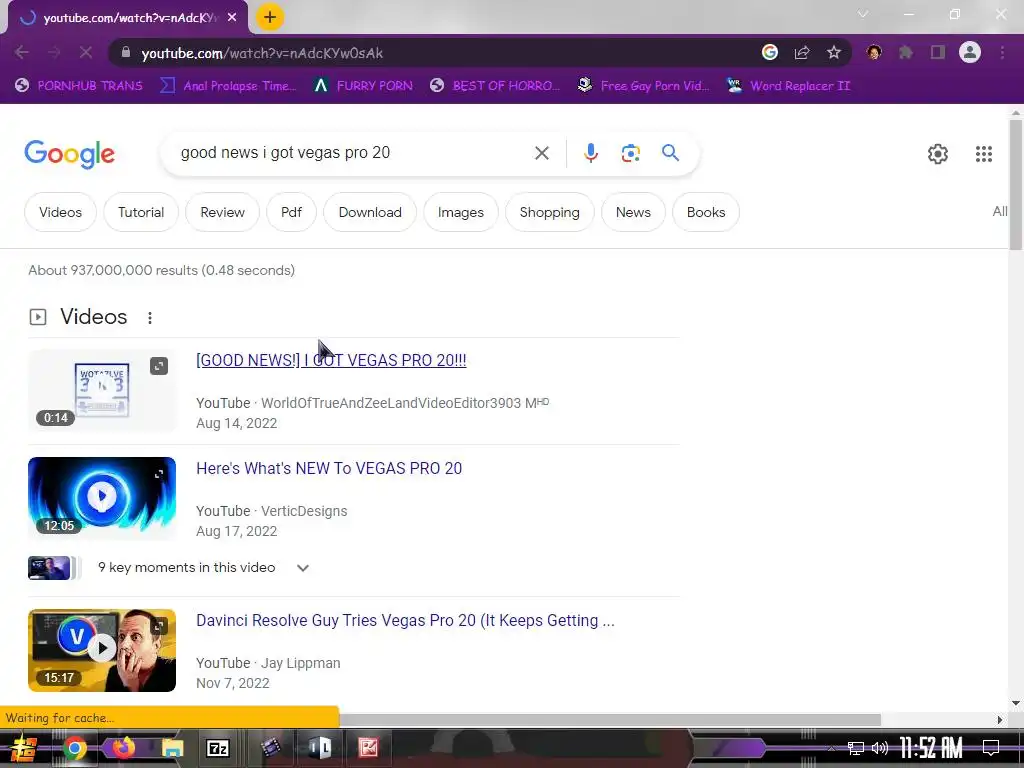
Task: Open Davinci Resolve Guy Tries Vegas Pro 20
Action: [405, 620]
